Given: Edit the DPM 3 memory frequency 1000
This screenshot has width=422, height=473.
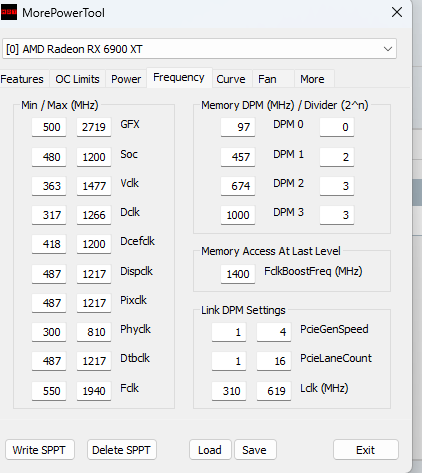Looking at the screenshot, I should (x=238, y=215).
